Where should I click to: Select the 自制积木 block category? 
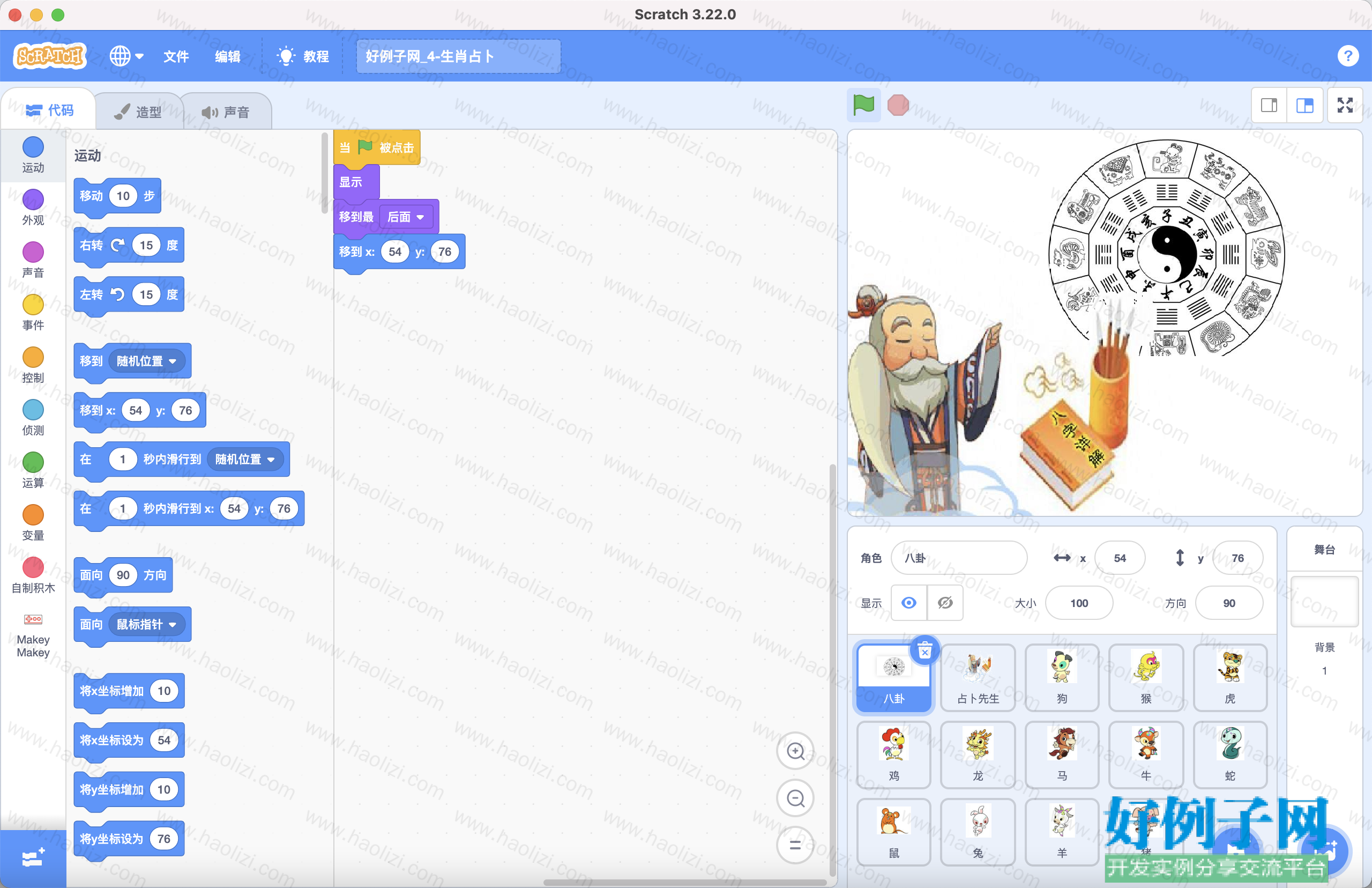click(33, 575)
